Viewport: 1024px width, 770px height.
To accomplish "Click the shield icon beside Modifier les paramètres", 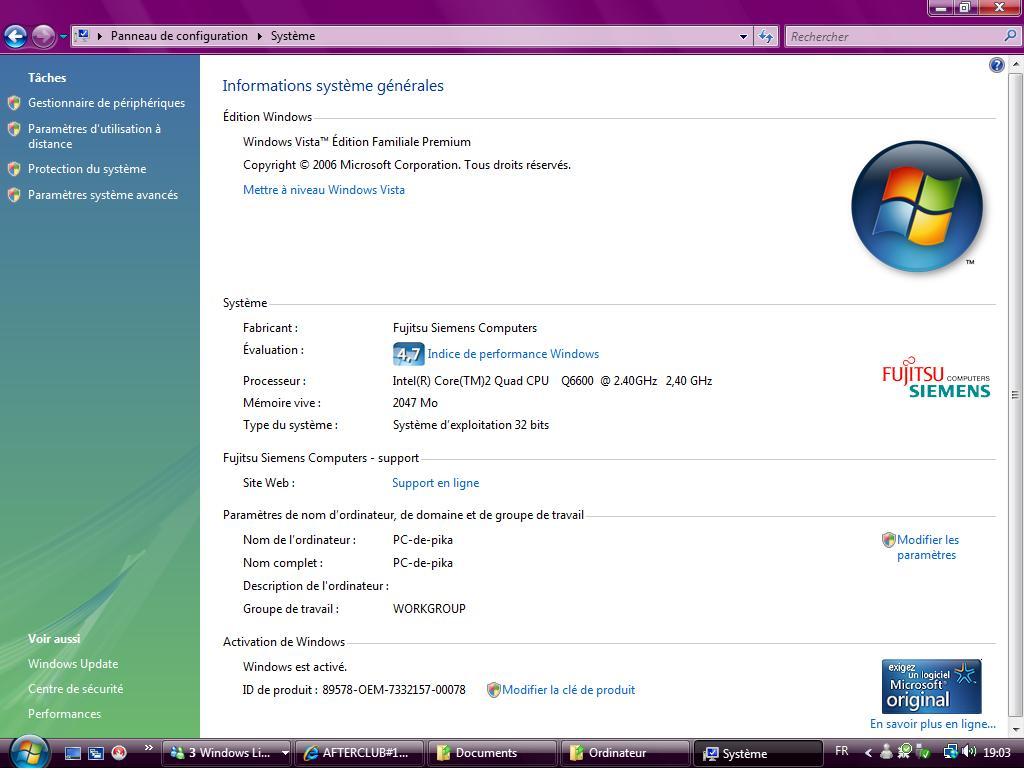I will (x=888, y=540).
